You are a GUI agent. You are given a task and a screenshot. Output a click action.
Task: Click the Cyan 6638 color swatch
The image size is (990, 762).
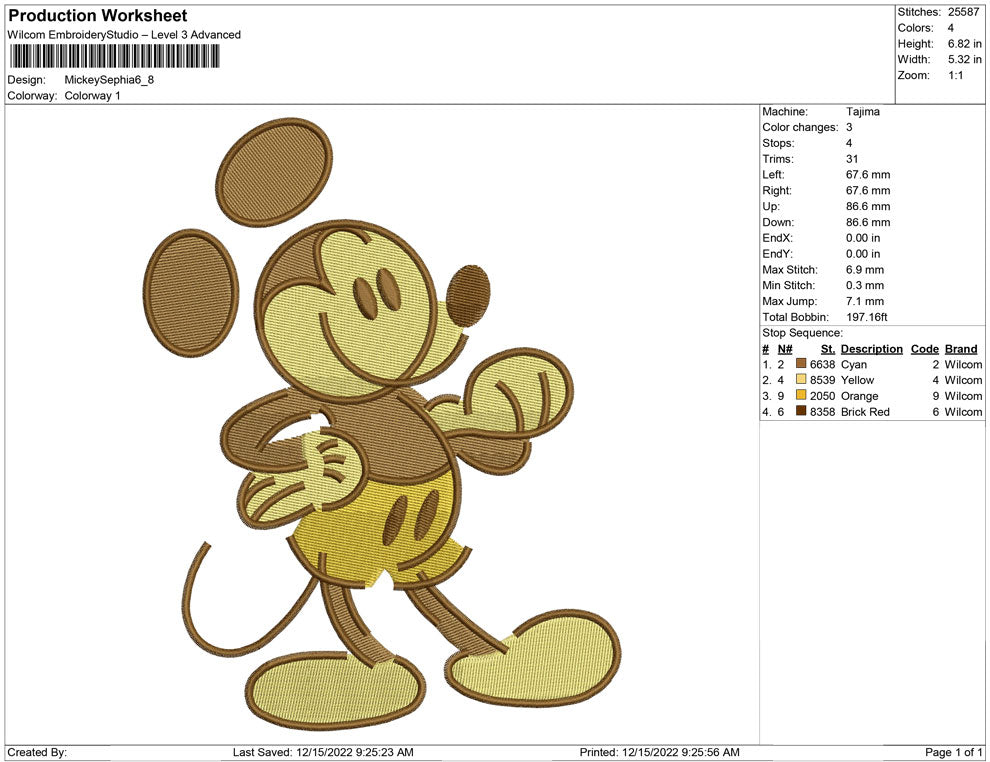(x=801, y=364)
